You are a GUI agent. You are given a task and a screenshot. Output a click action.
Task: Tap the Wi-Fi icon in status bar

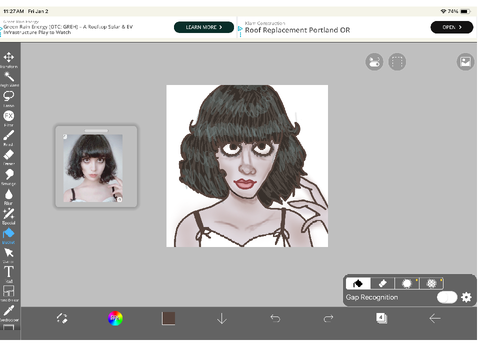tap(443, 11)
